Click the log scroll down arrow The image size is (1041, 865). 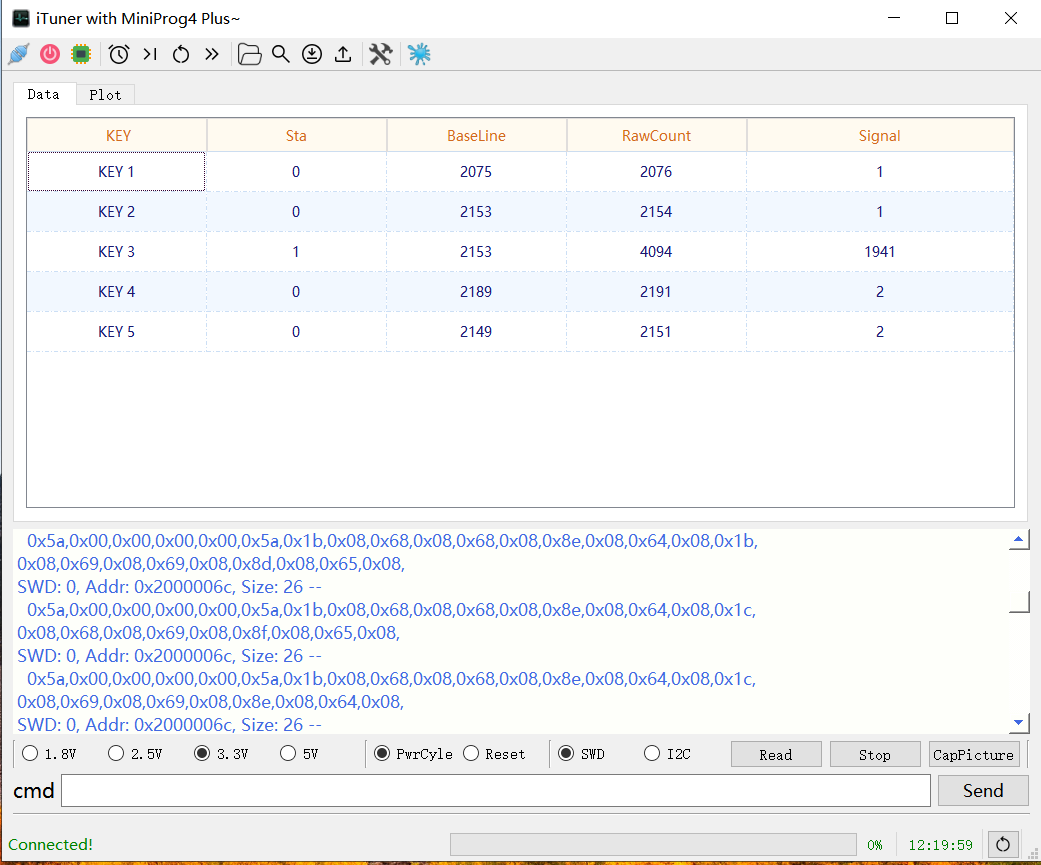[x=1019, y=723]
